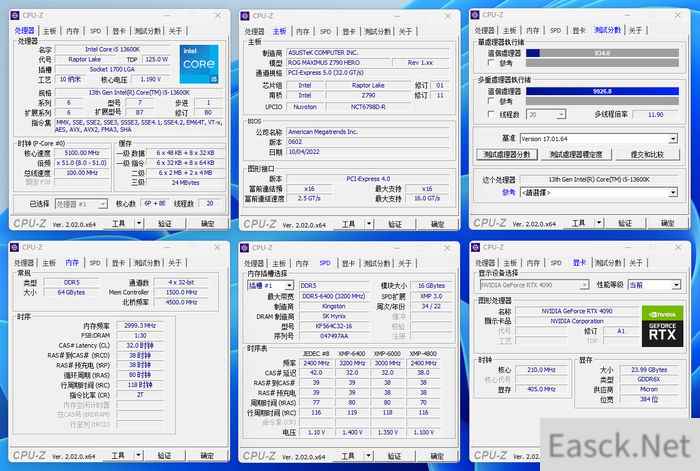Switch to 测试分数 tab in memory window

(147, 263)
